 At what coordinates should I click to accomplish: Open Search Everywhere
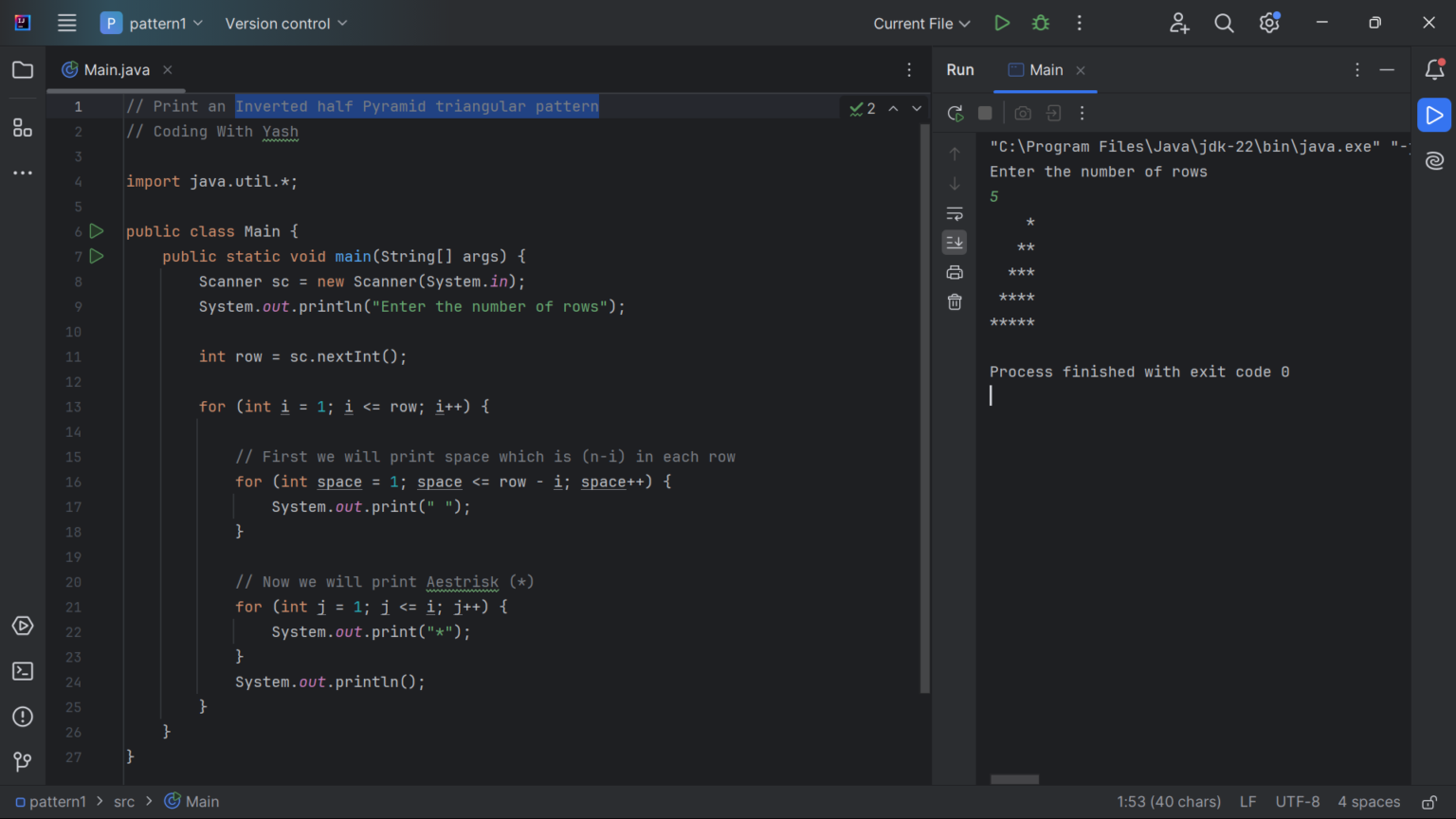(x=1224, y=23)
